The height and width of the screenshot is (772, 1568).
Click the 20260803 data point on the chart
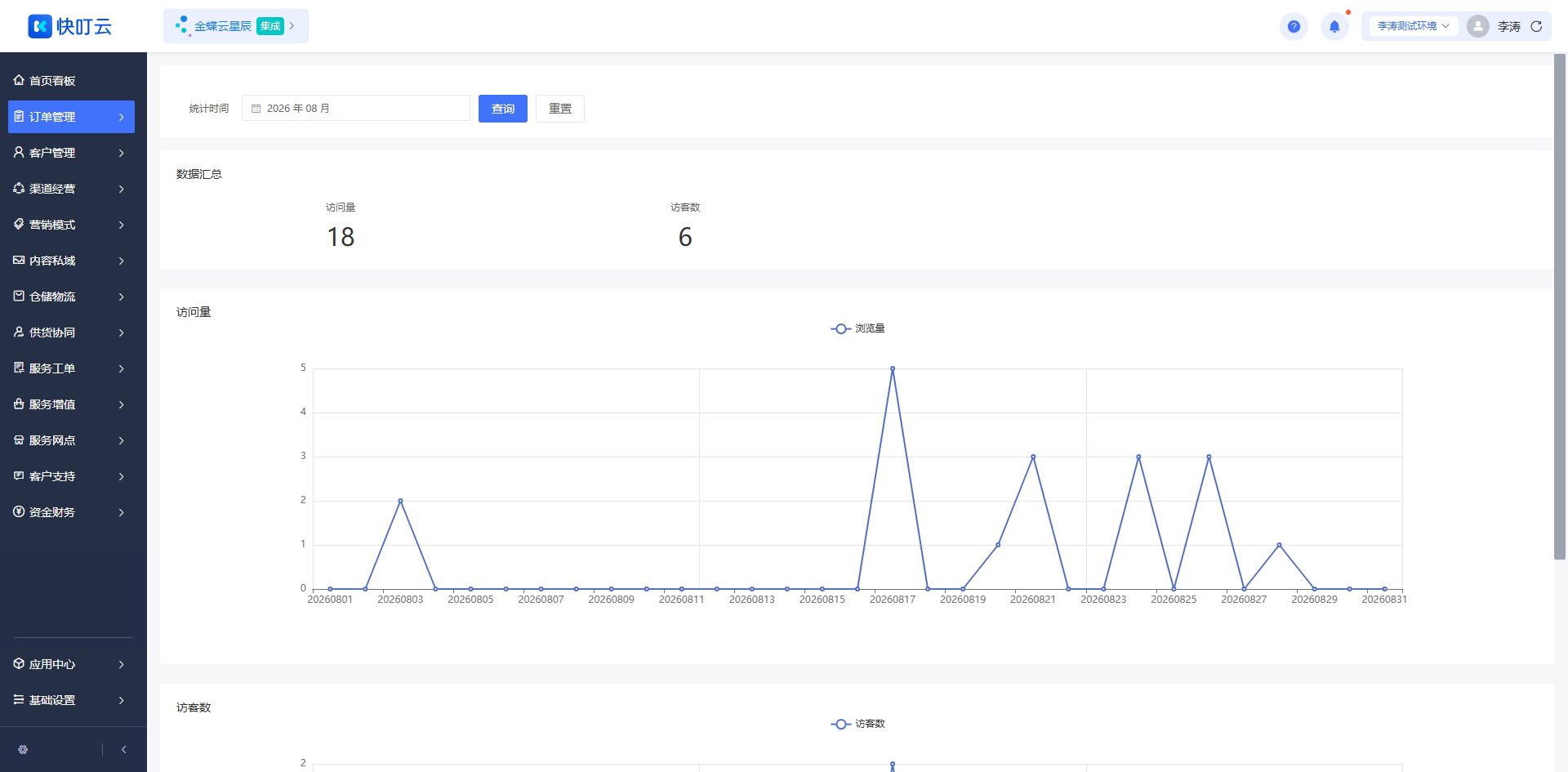click(400, 501)
